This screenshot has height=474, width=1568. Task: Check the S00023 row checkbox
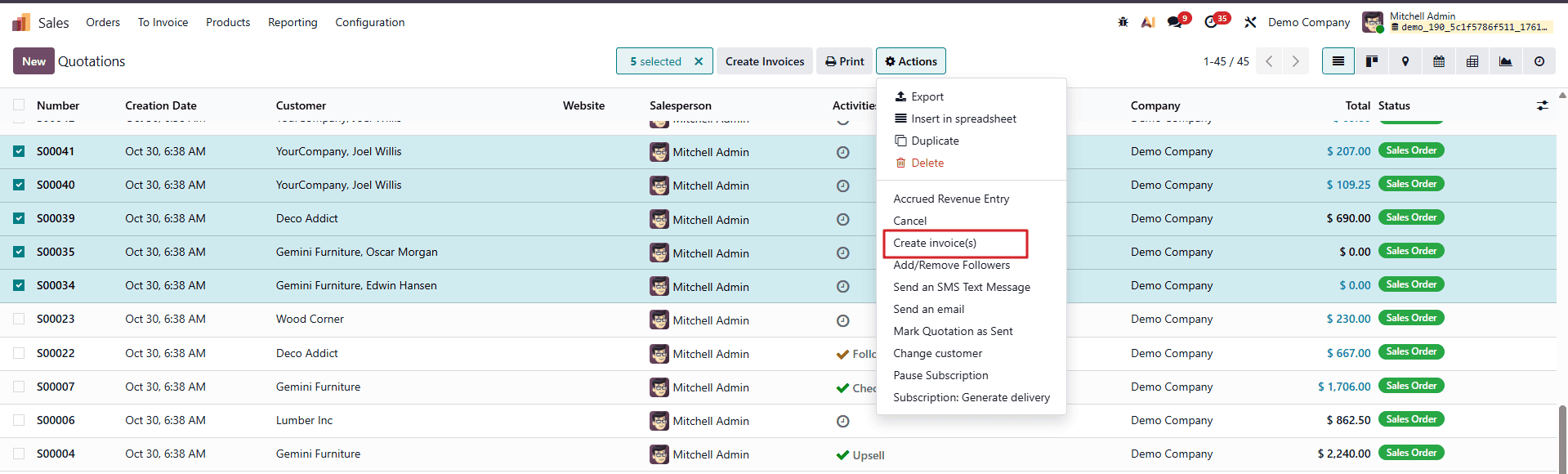click(x=19, y=319)
